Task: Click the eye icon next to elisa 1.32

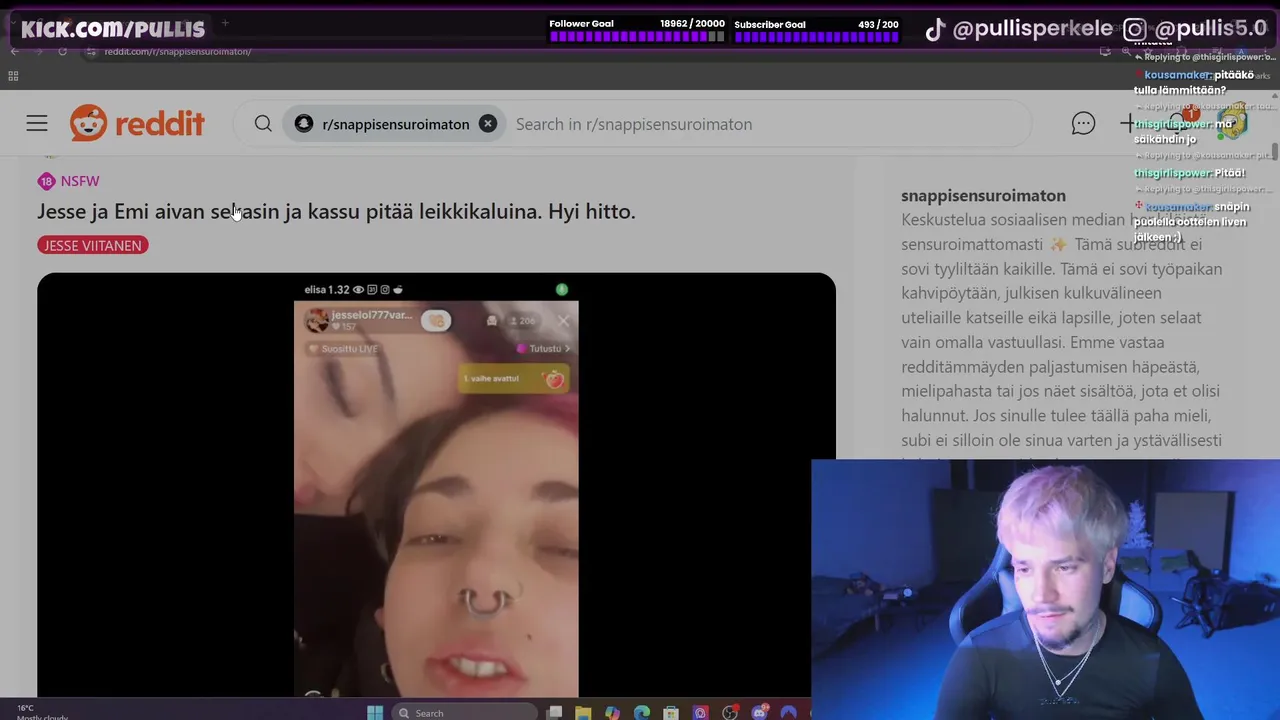Action: [x=358, y=290]
